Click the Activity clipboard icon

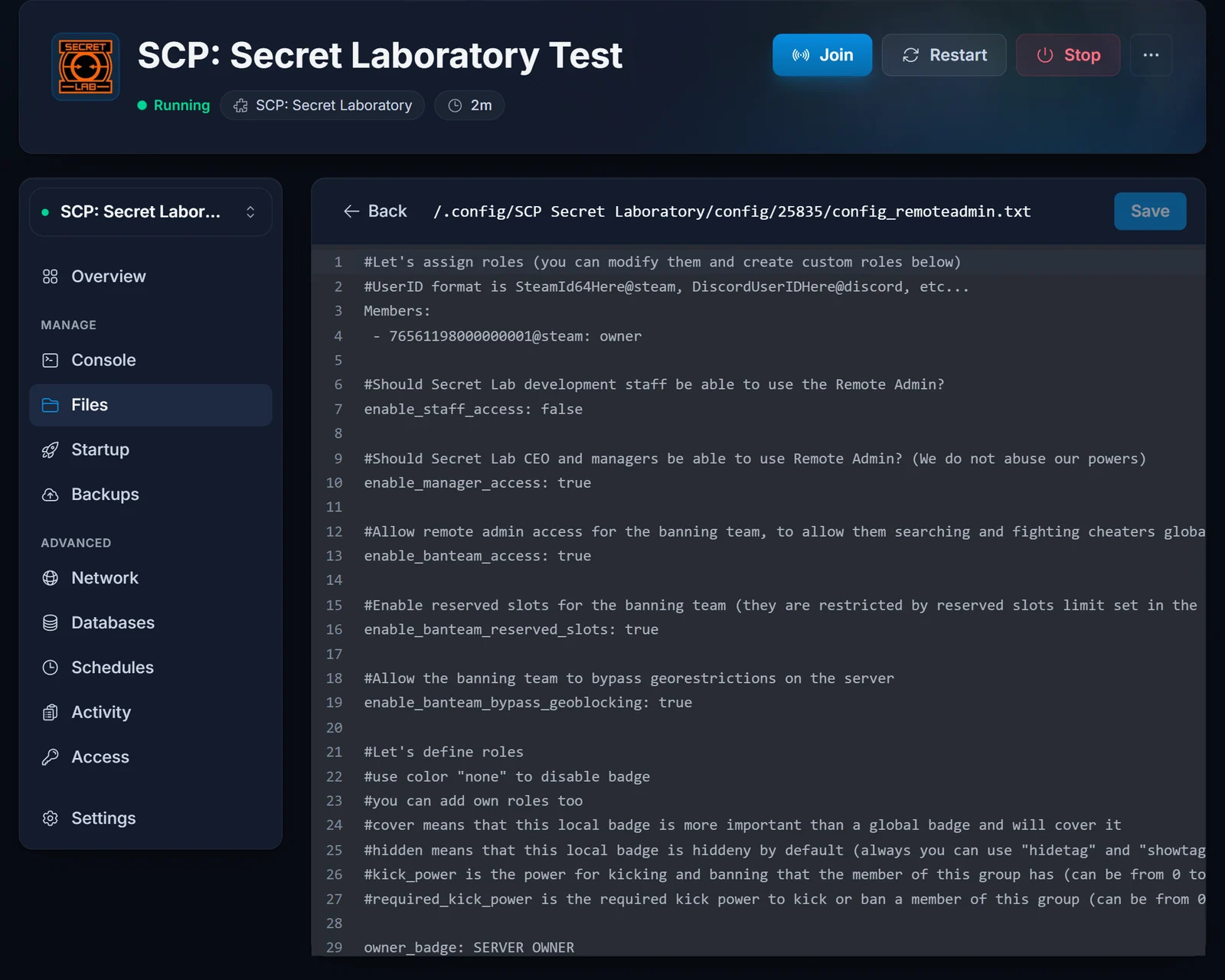[51, 712]
